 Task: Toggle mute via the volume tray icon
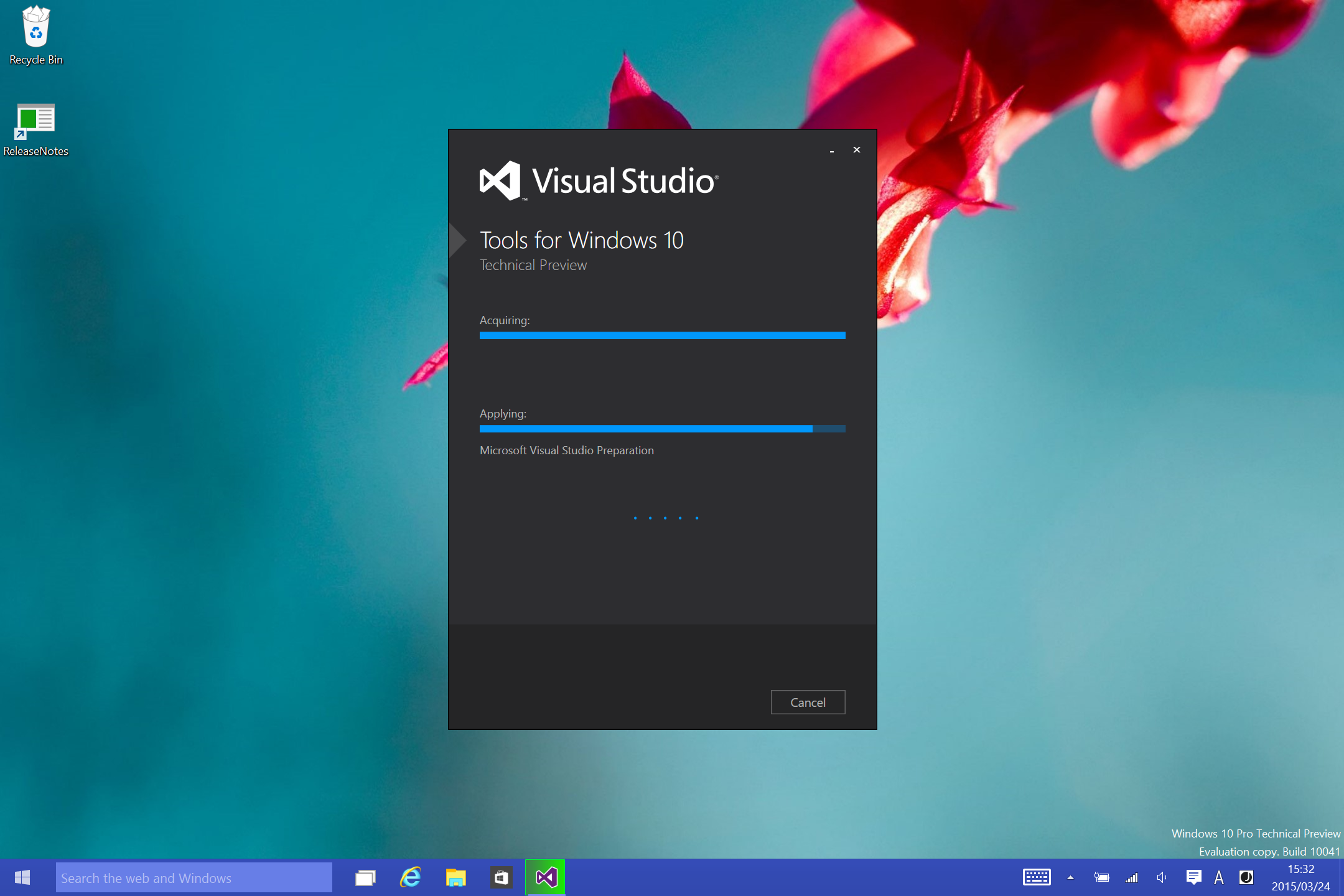tap(1161, 877)
